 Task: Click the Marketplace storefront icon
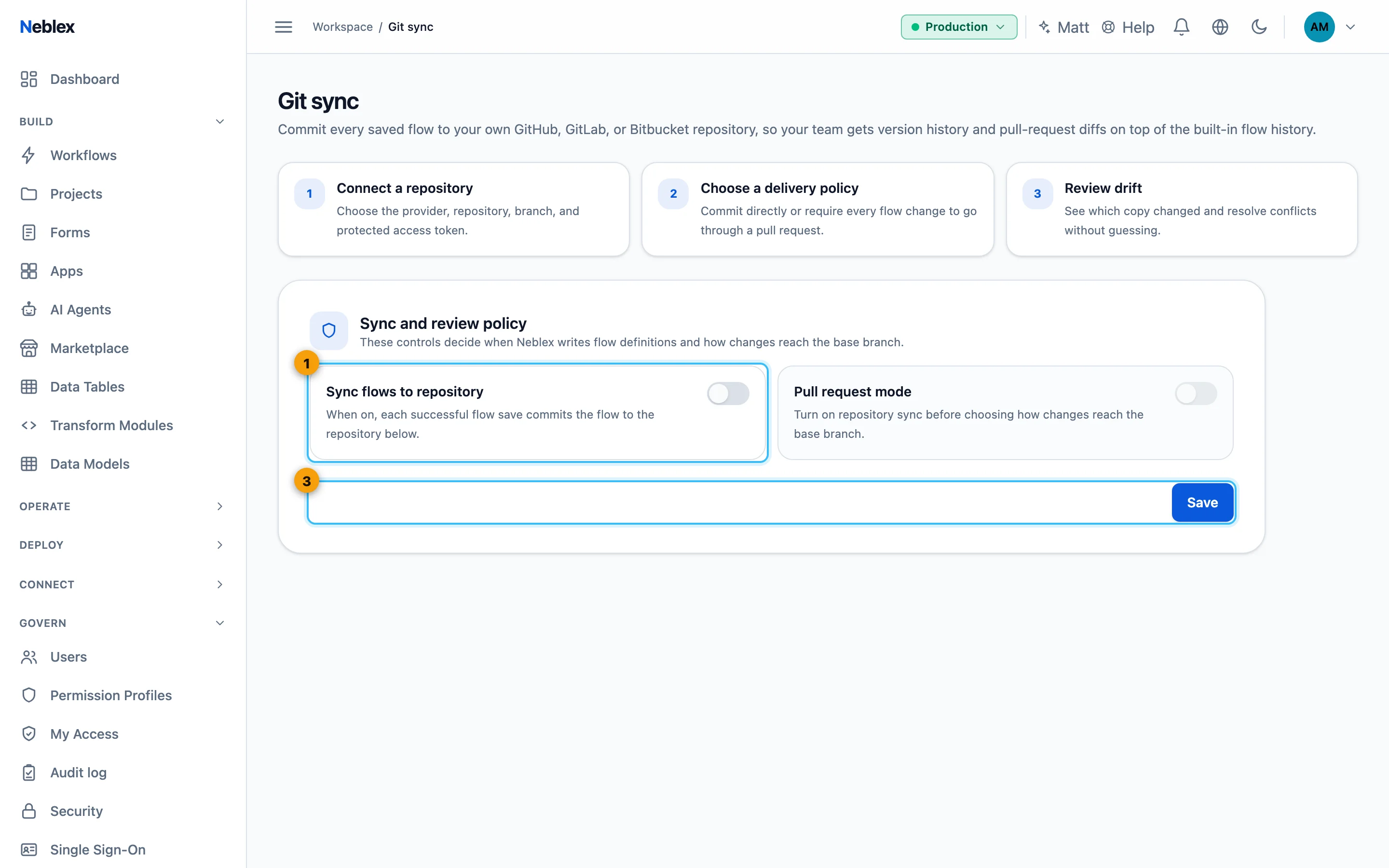click(x=29, y=348)
